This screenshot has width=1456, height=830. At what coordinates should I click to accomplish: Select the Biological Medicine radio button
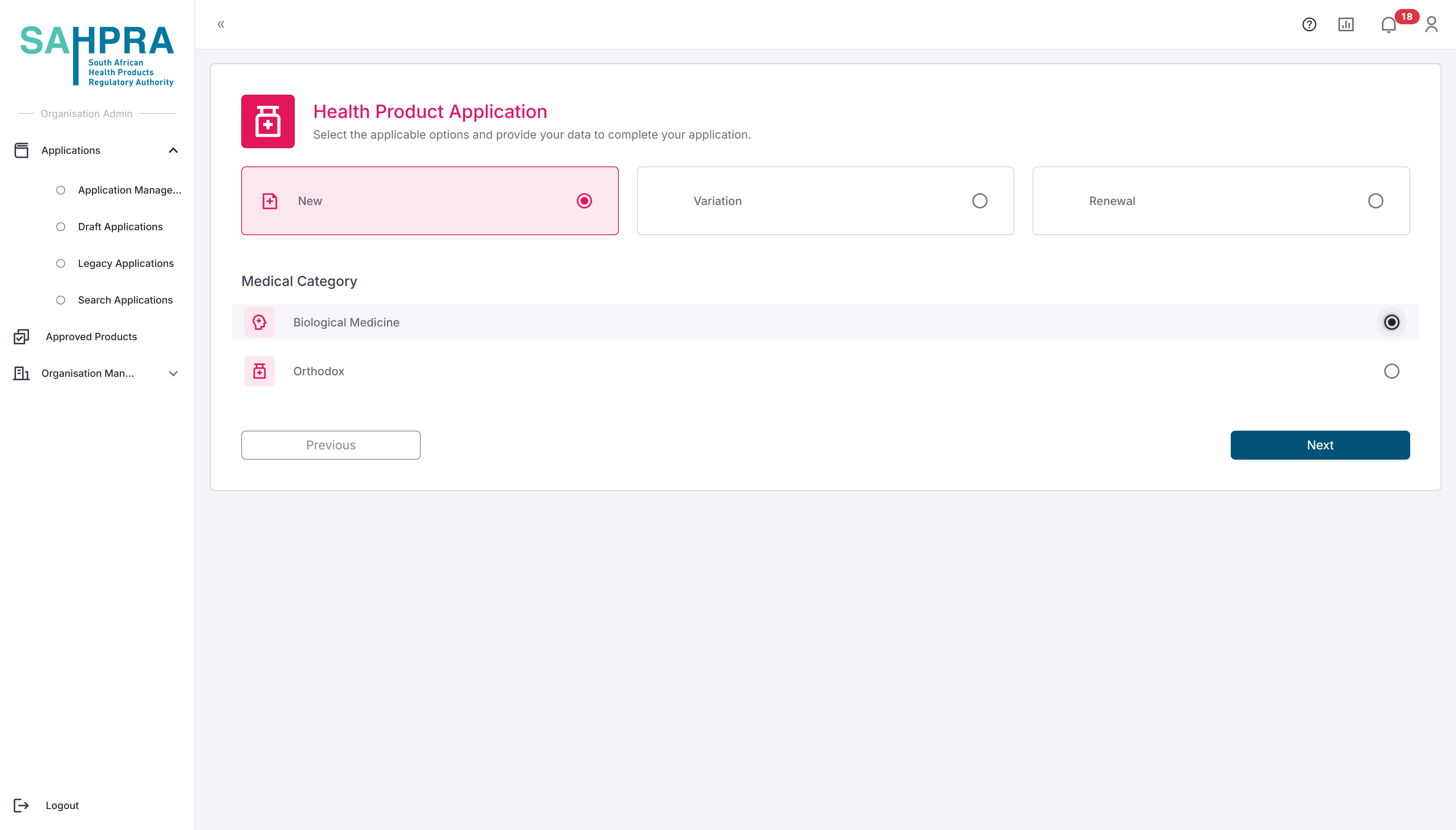pyautogui.click(x=1391, y=323)
